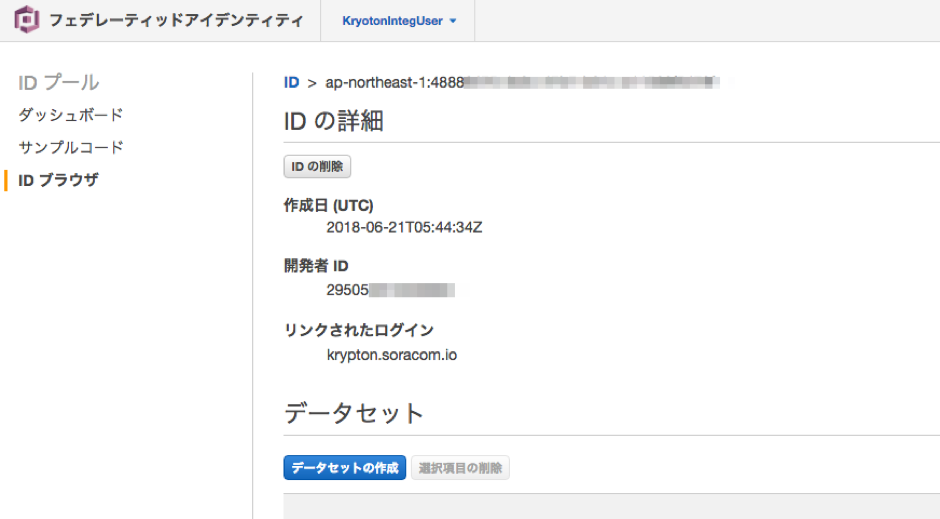Click the データセット section heading
Viewport: 940px width, 519px height.
354,413
